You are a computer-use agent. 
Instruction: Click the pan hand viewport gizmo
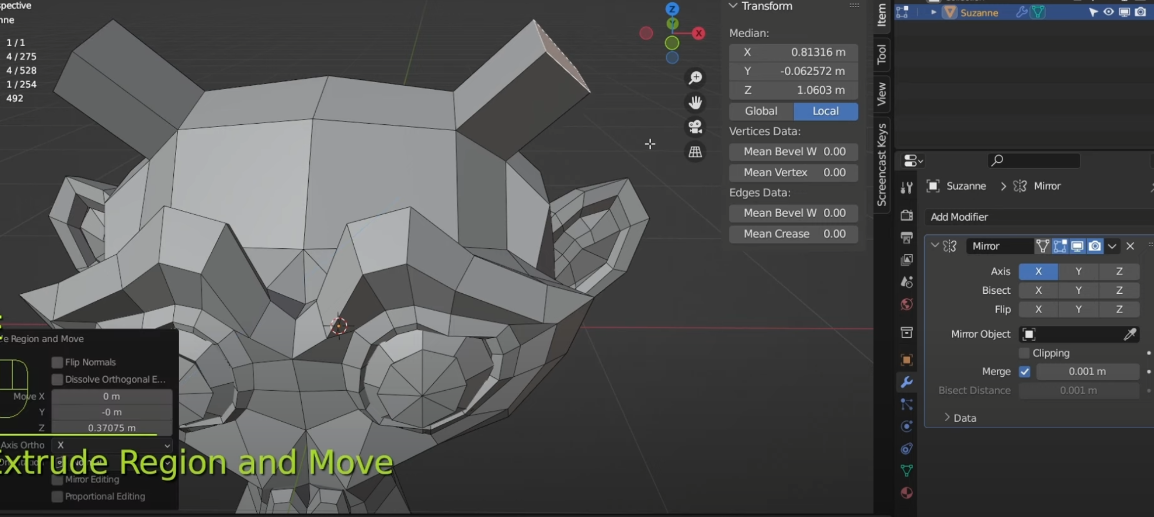(695, 102)
